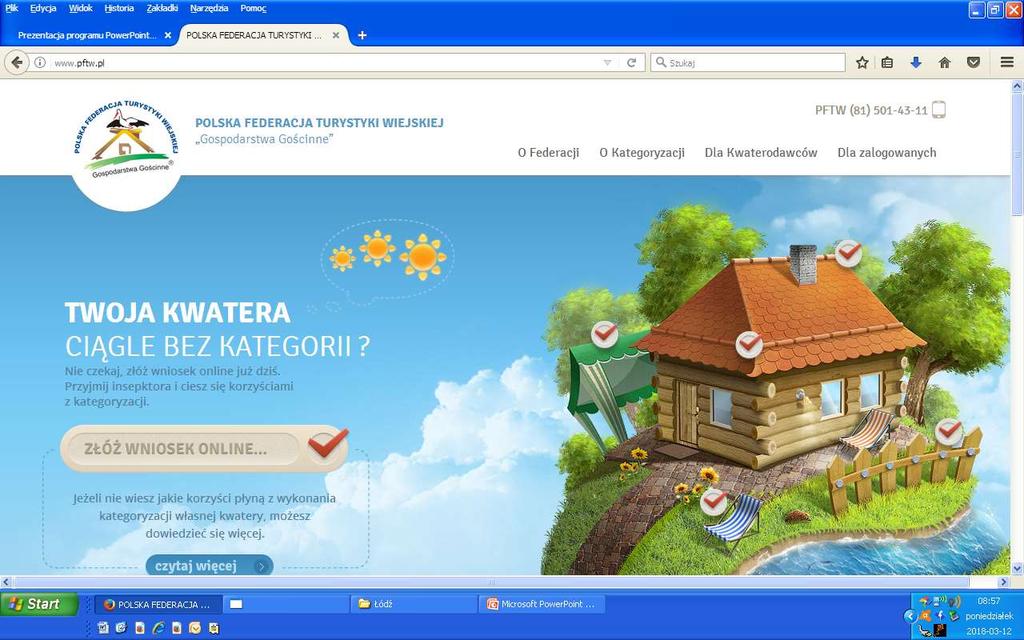Open the Plik menu

12,8
